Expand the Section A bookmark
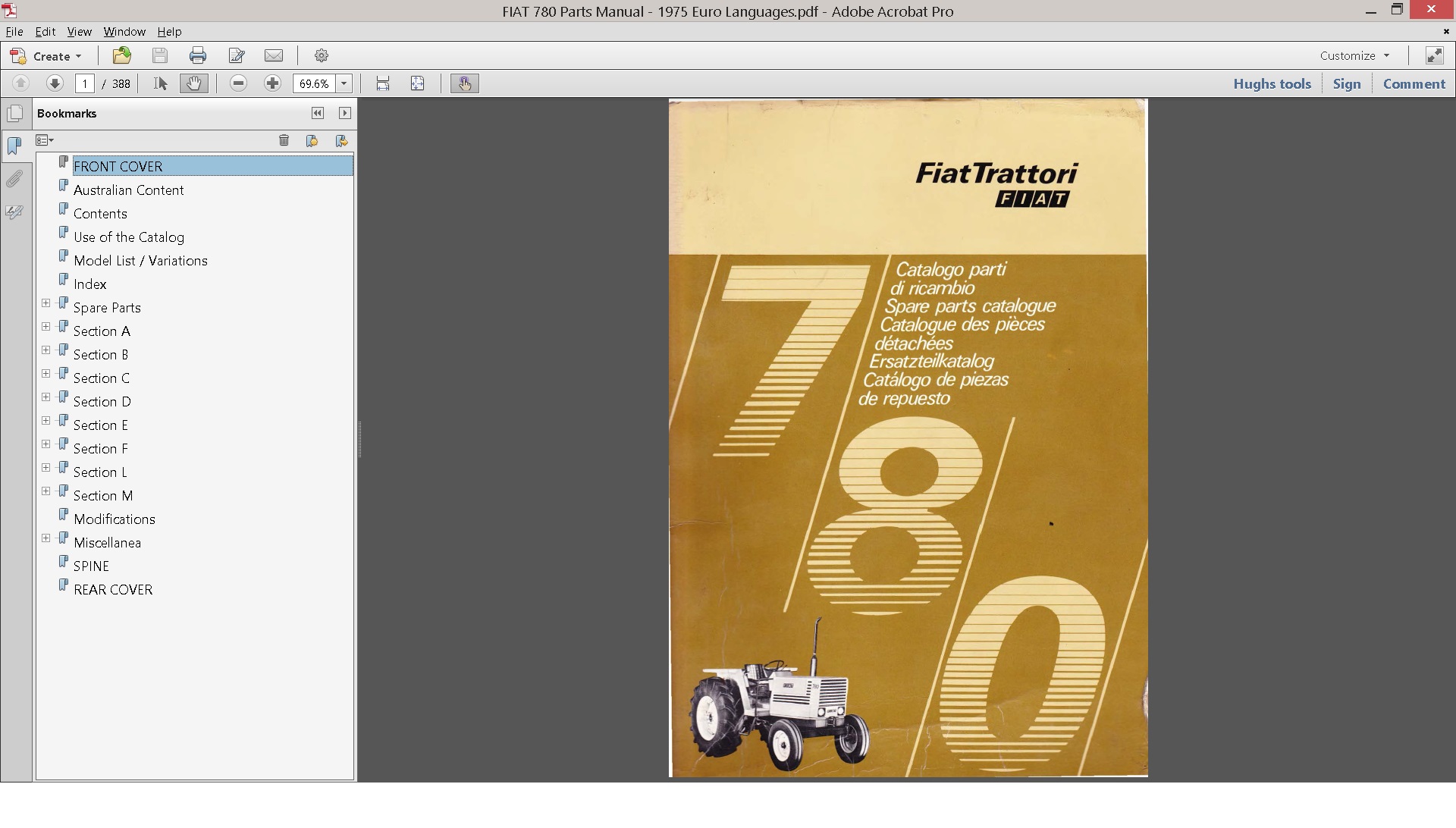Screen dimensions: 1456x828 45,327
